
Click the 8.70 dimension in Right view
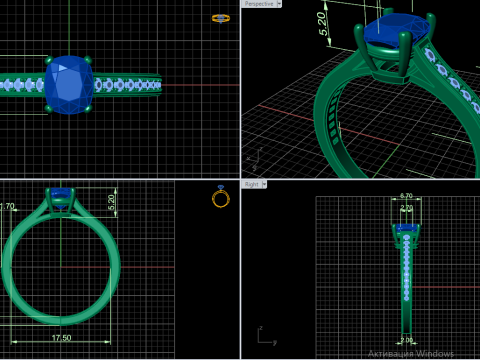point(406,196)
